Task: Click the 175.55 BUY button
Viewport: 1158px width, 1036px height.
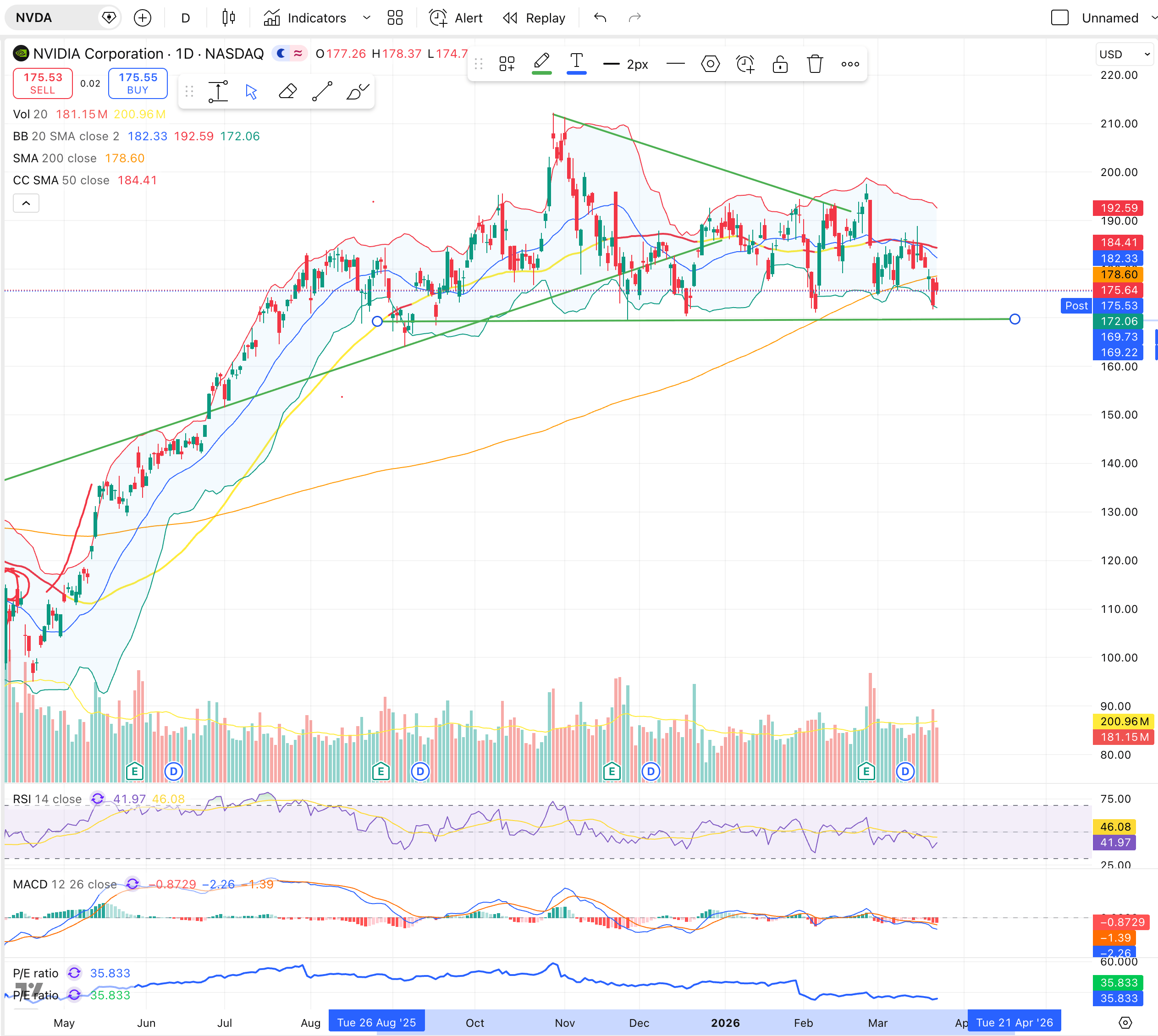Action: [x=138, y=83]
